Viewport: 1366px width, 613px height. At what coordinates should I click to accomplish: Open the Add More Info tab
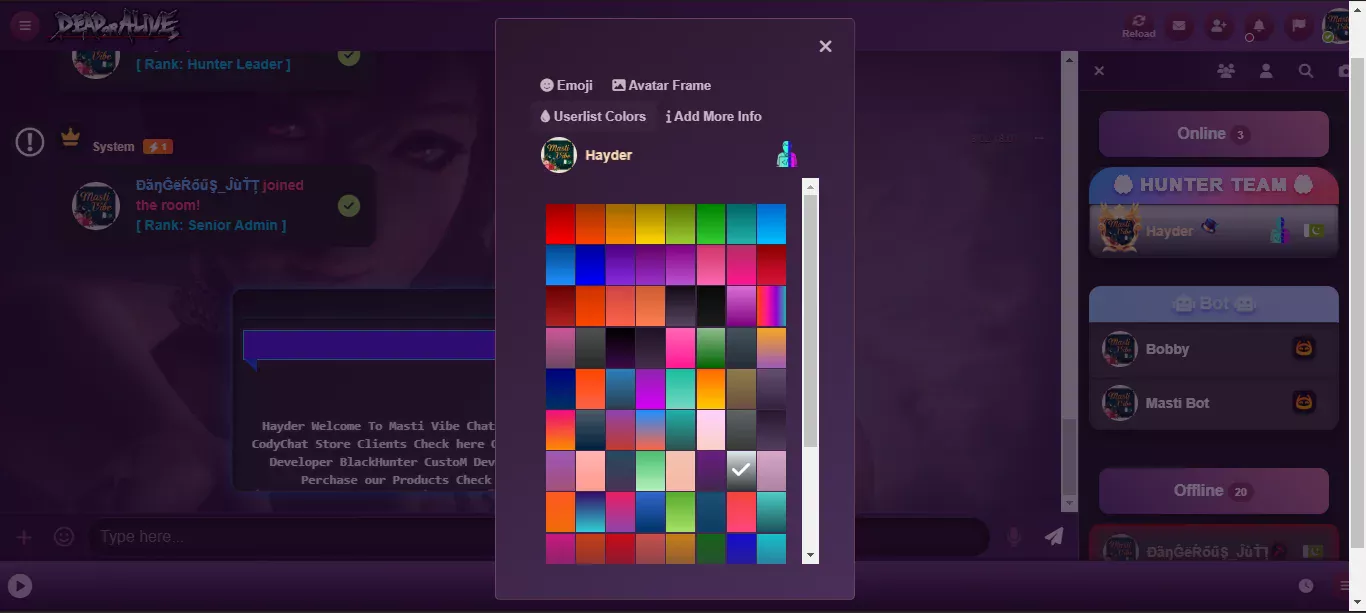(714, 116)
